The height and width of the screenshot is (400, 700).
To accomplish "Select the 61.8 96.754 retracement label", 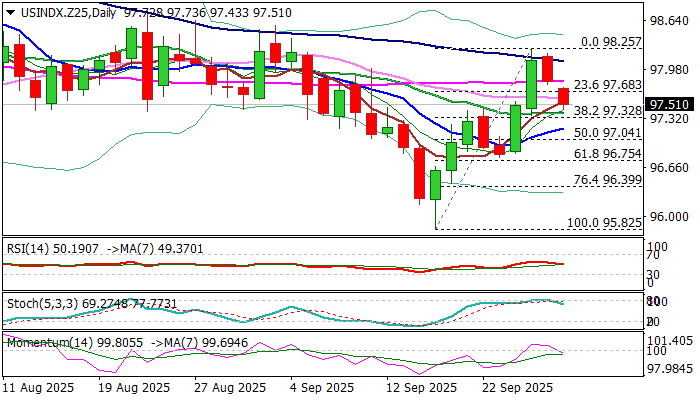I will tap(608, 154).
